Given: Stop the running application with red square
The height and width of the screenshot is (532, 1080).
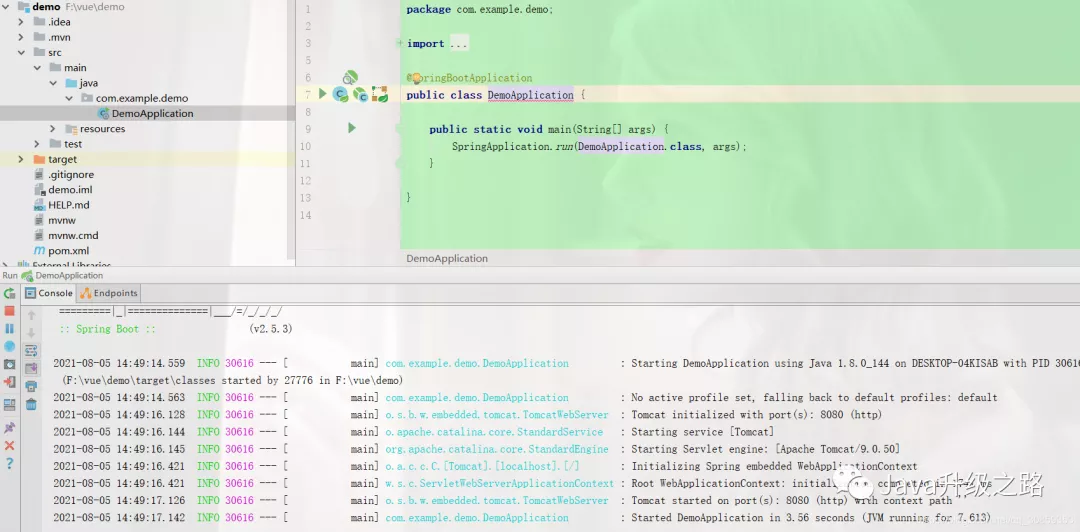Looking at the screenshot, I should click(10, 311).
